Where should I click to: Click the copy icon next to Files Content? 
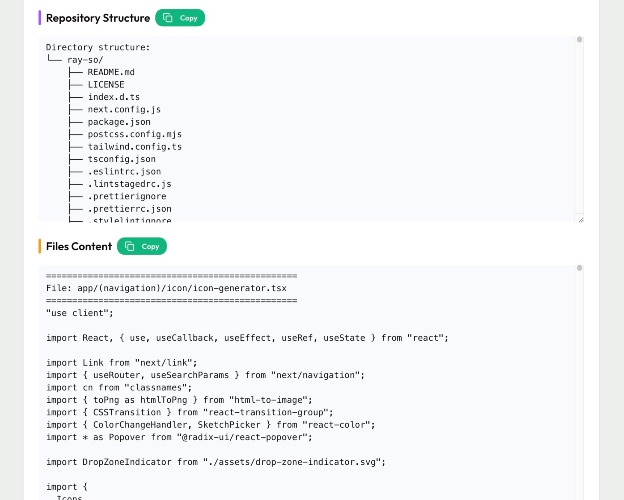tap(129, 246)
